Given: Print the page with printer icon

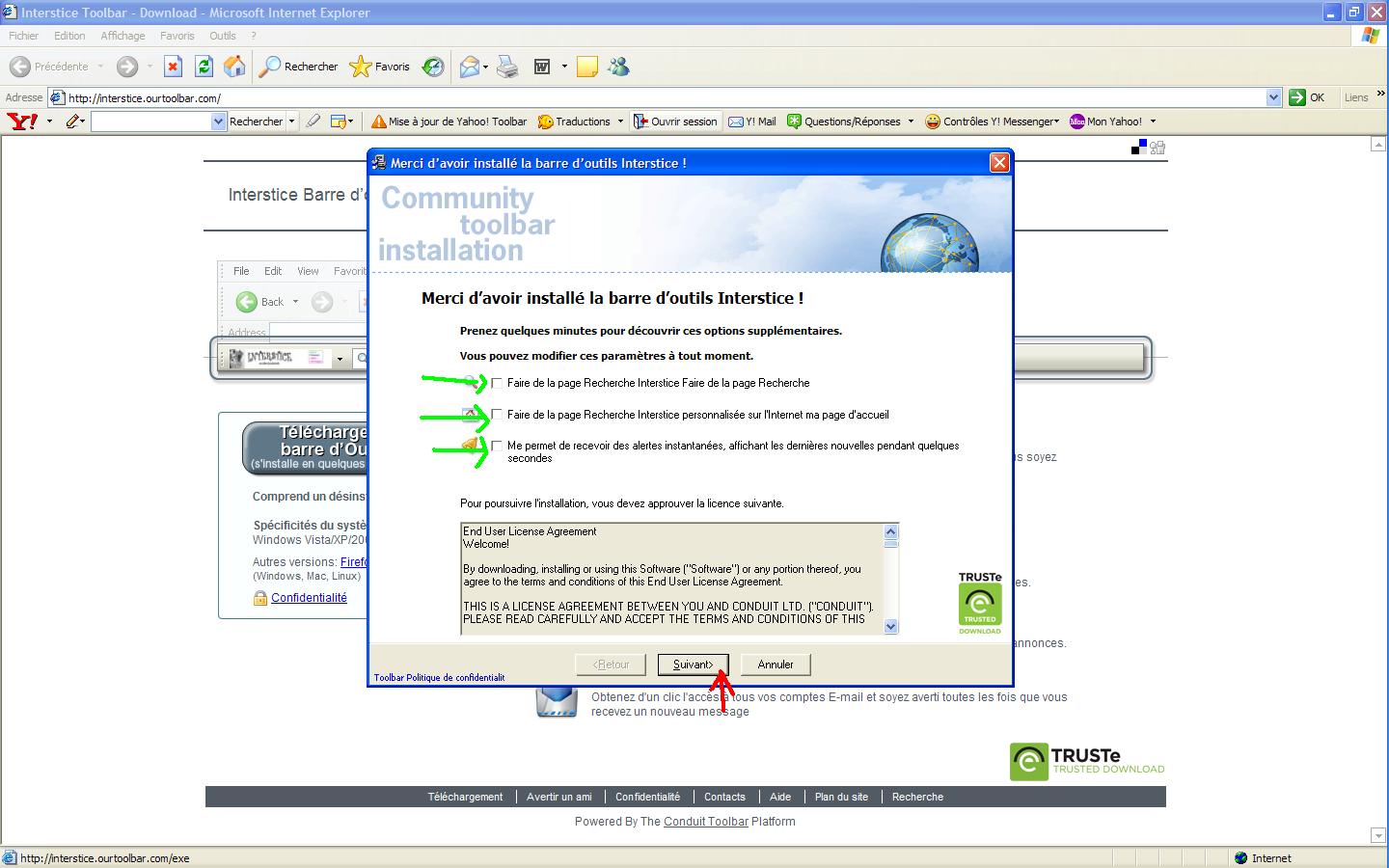Looking at the screenshot, I should click(x=508, y=67).
